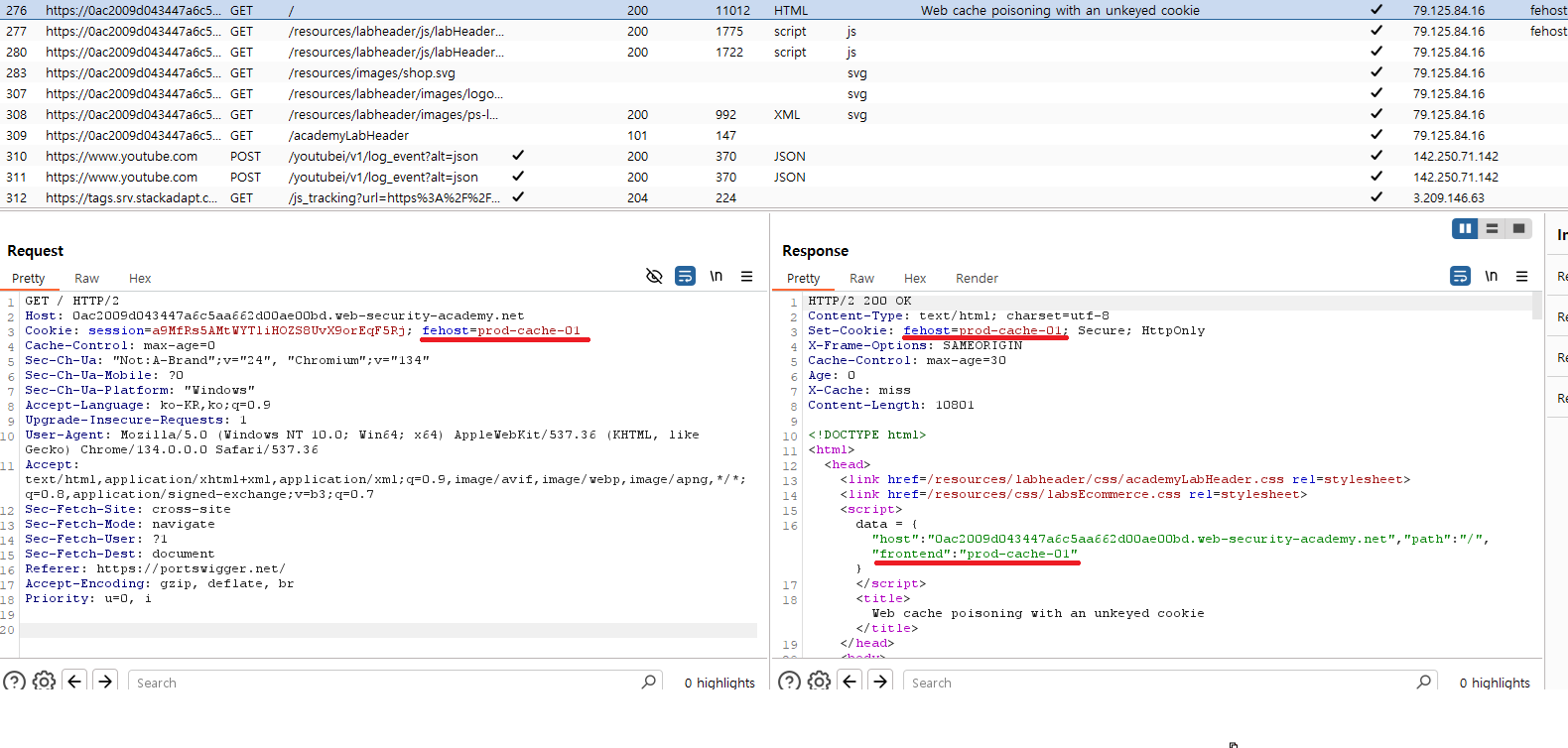Image resolution: width=1568 pixels, height=748 pixels.
Task: Focus the Request panel Search field
Action: click(397, 683)
